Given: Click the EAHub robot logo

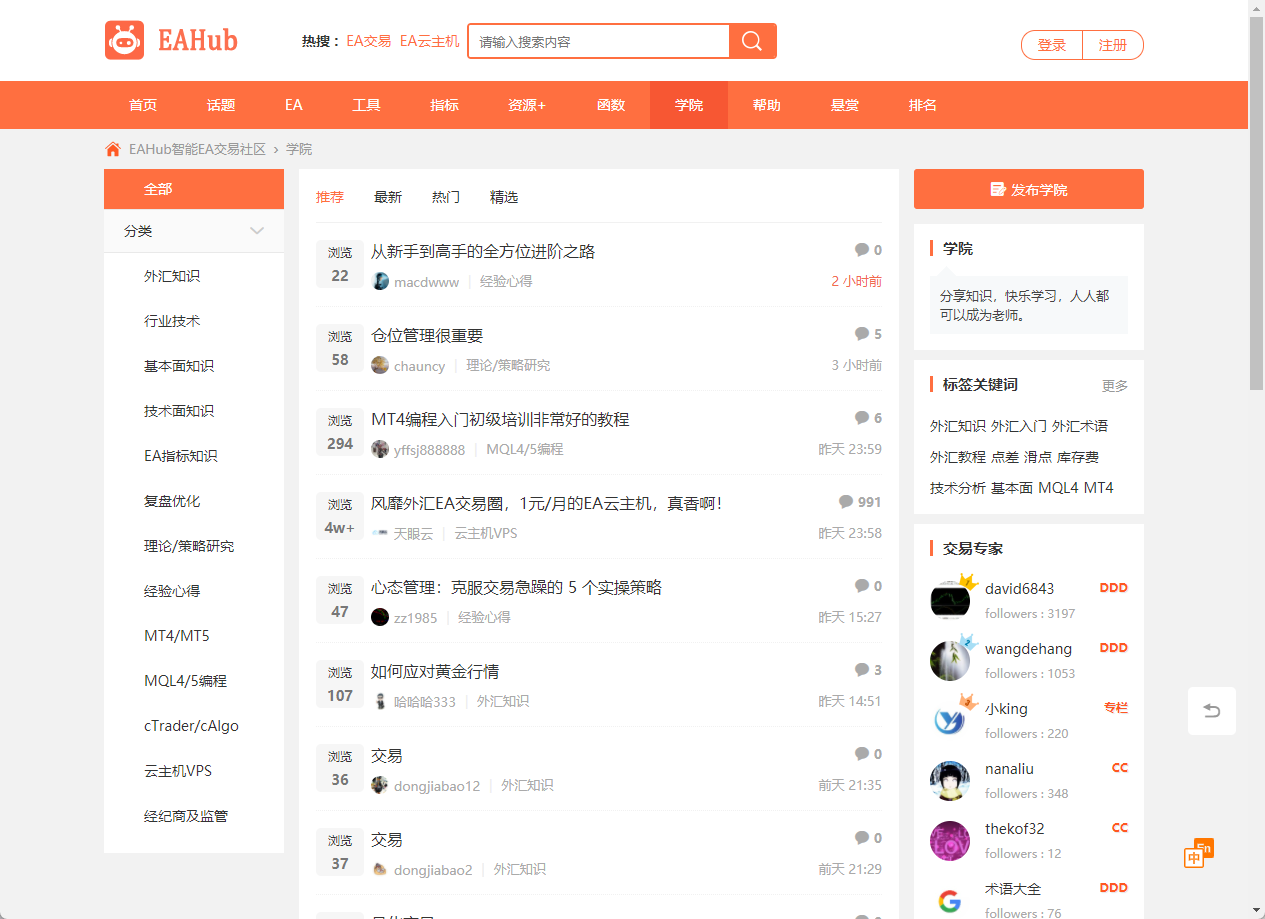Looking at the screenshot, I should 125,41.
